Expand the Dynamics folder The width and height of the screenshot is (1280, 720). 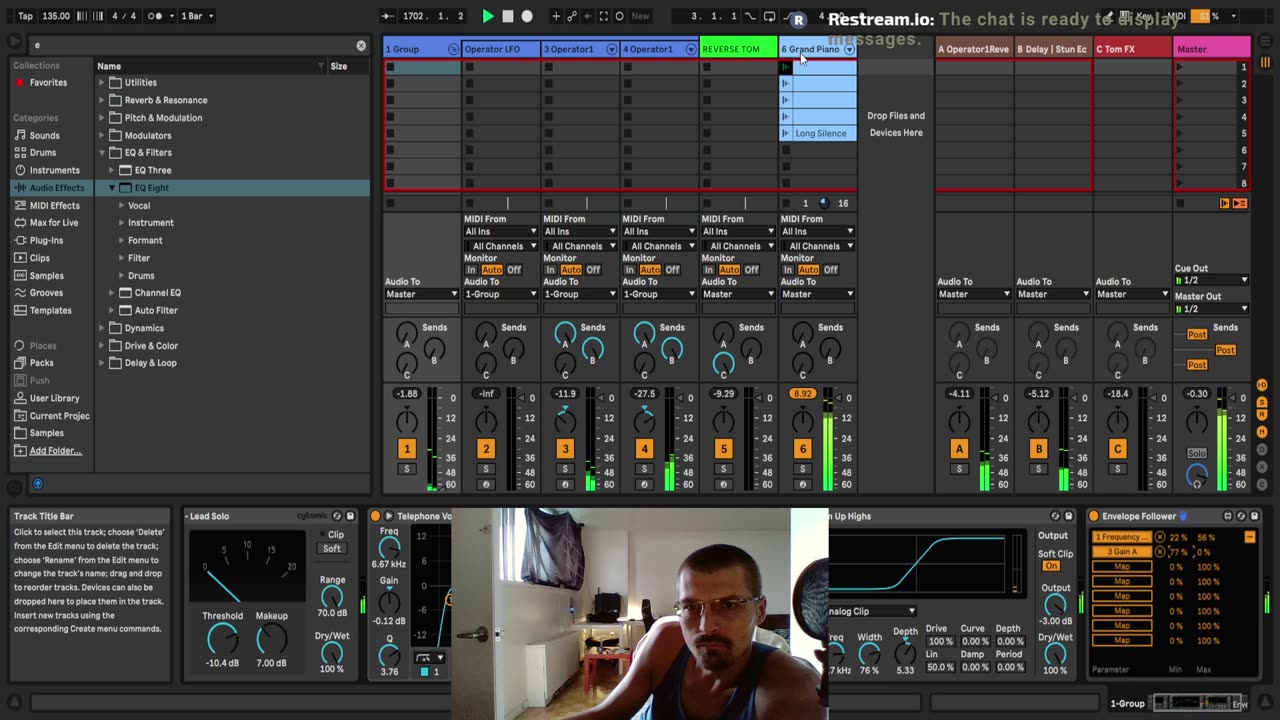tap(101, 328)
